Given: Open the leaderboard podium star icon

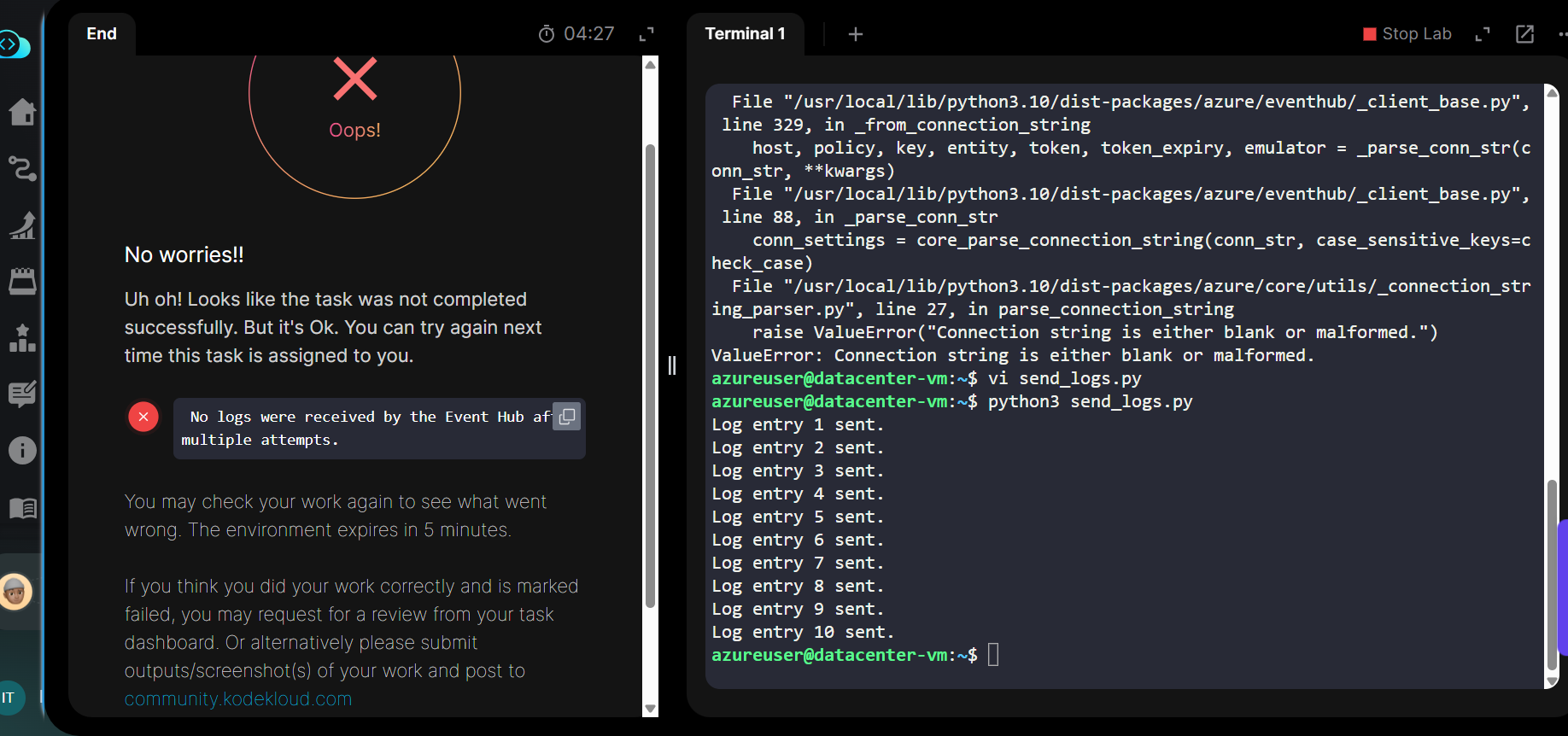Looking at the screenshot, I should (x=22, y=338).
